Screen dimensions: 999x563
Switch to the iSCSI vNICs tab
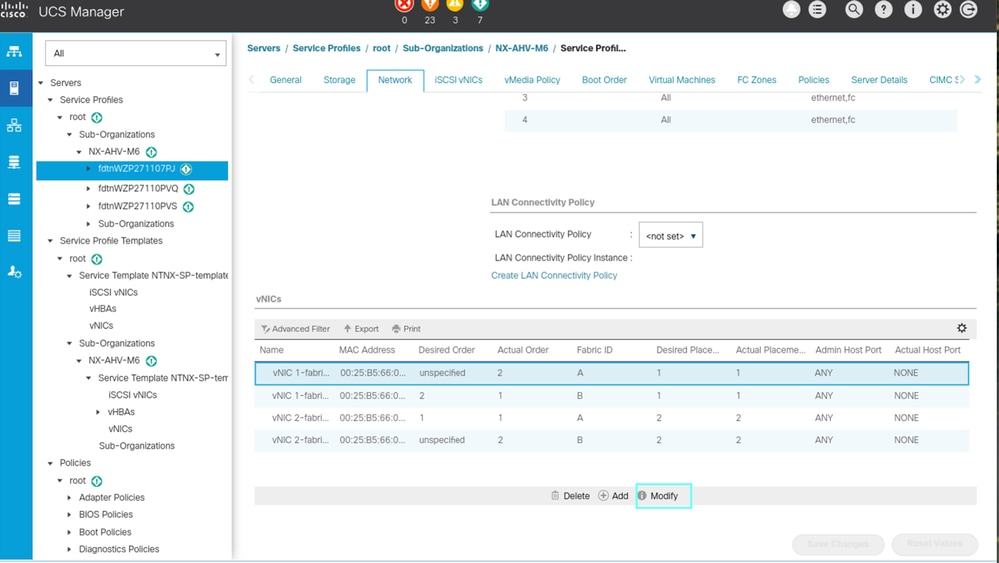tap(458, 80)
